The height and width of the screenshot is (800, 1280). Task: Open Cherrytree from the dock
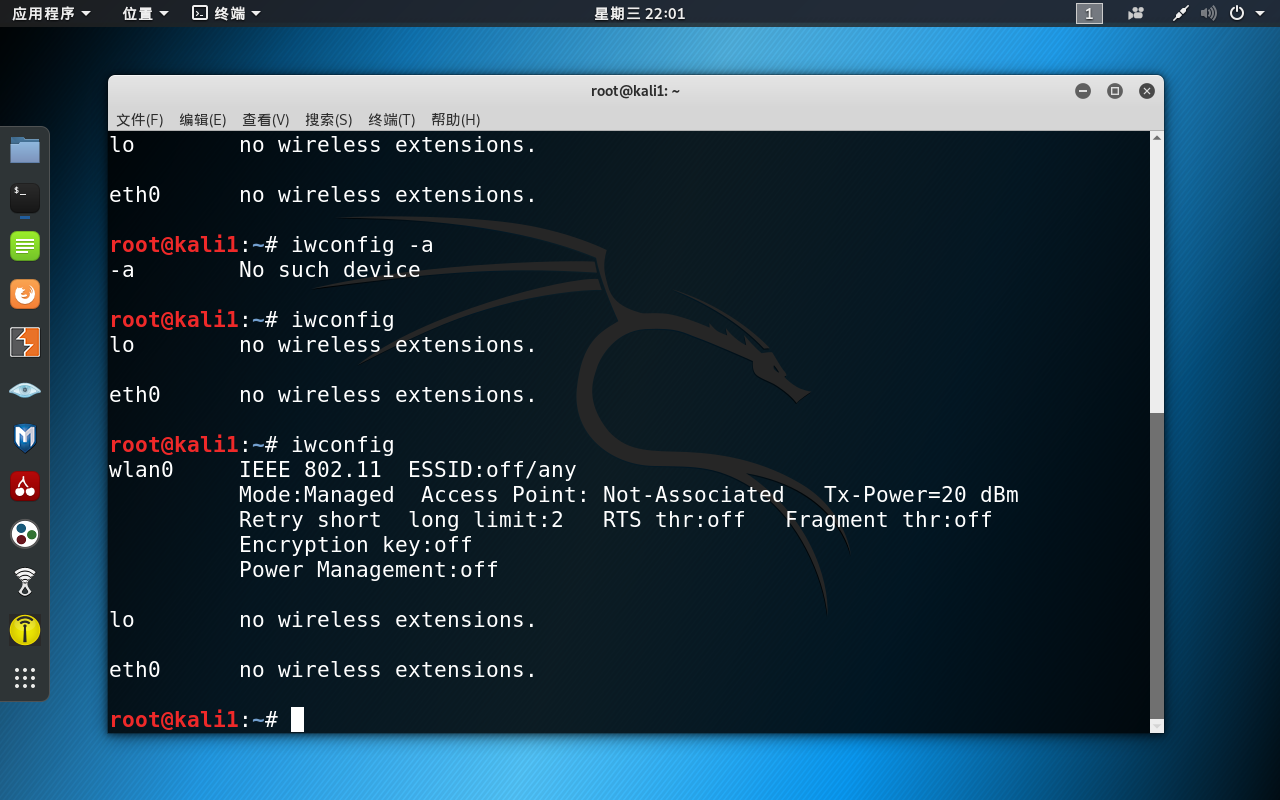pyautogui.click(x=25, y=486)
